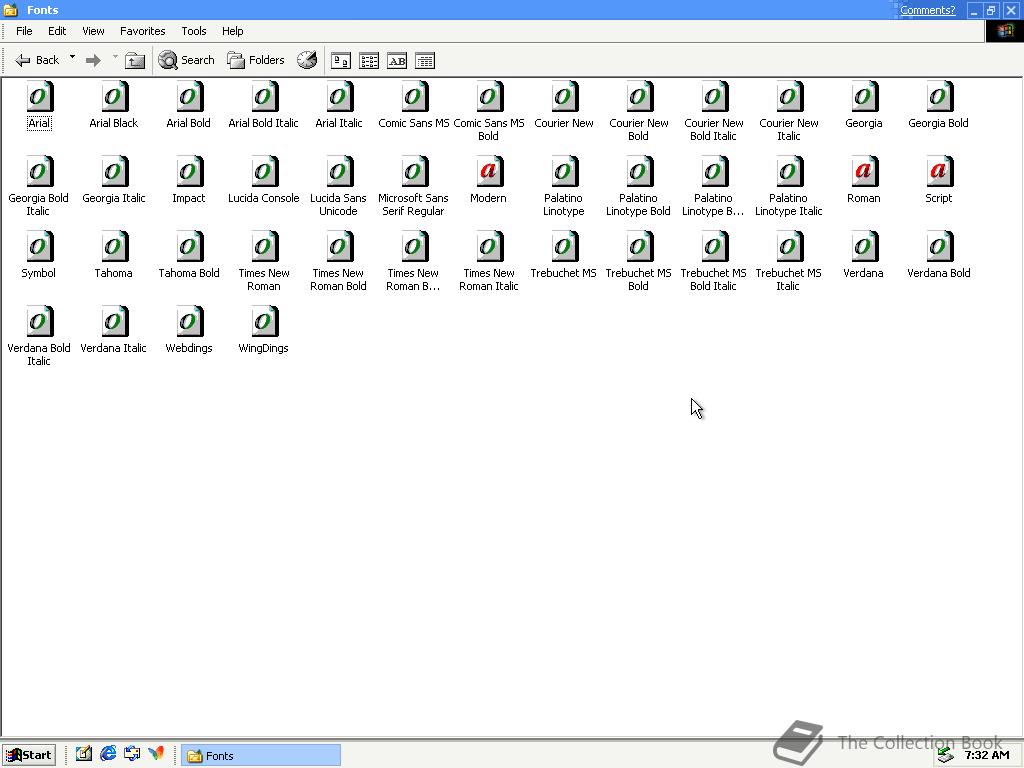This screenshot has height=768, width=1024.
Task: Select the red Script font icon
Action: 939,172
